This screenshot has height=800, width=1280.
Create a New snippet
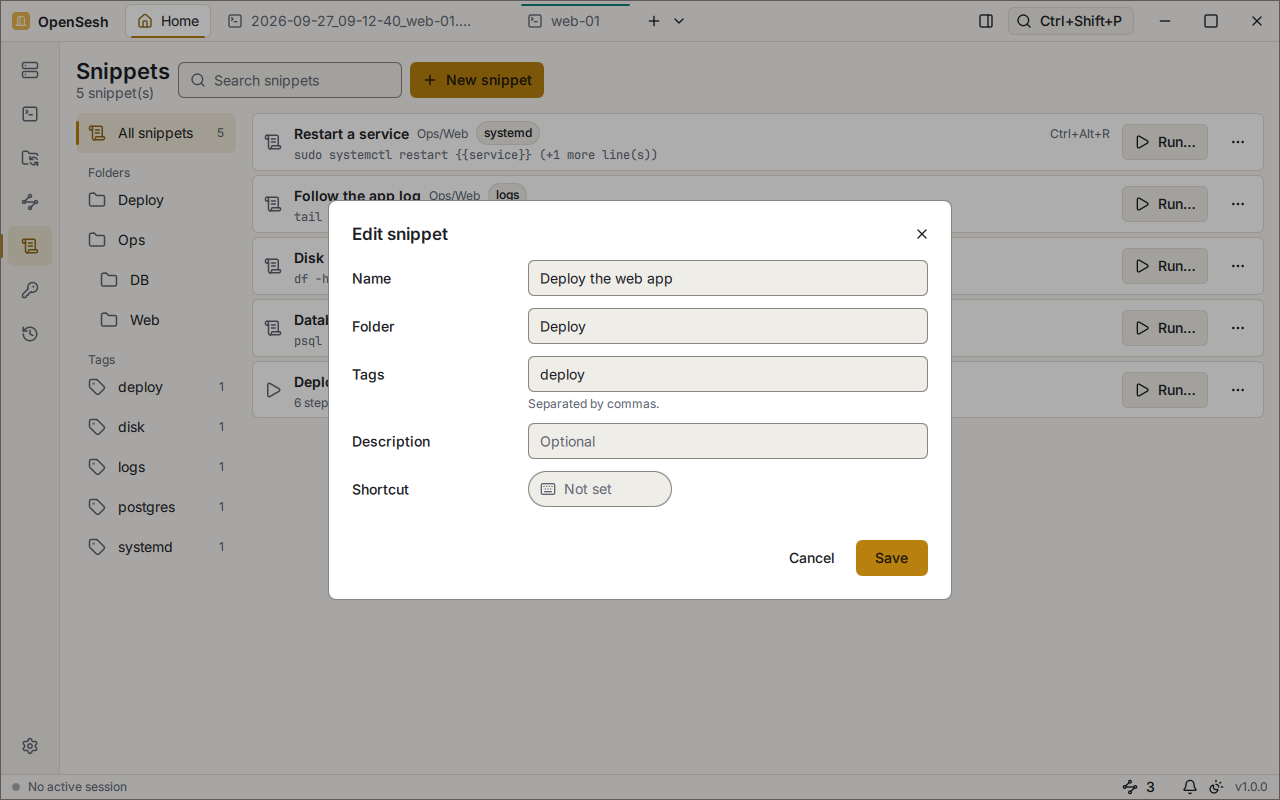click(477, 80)
